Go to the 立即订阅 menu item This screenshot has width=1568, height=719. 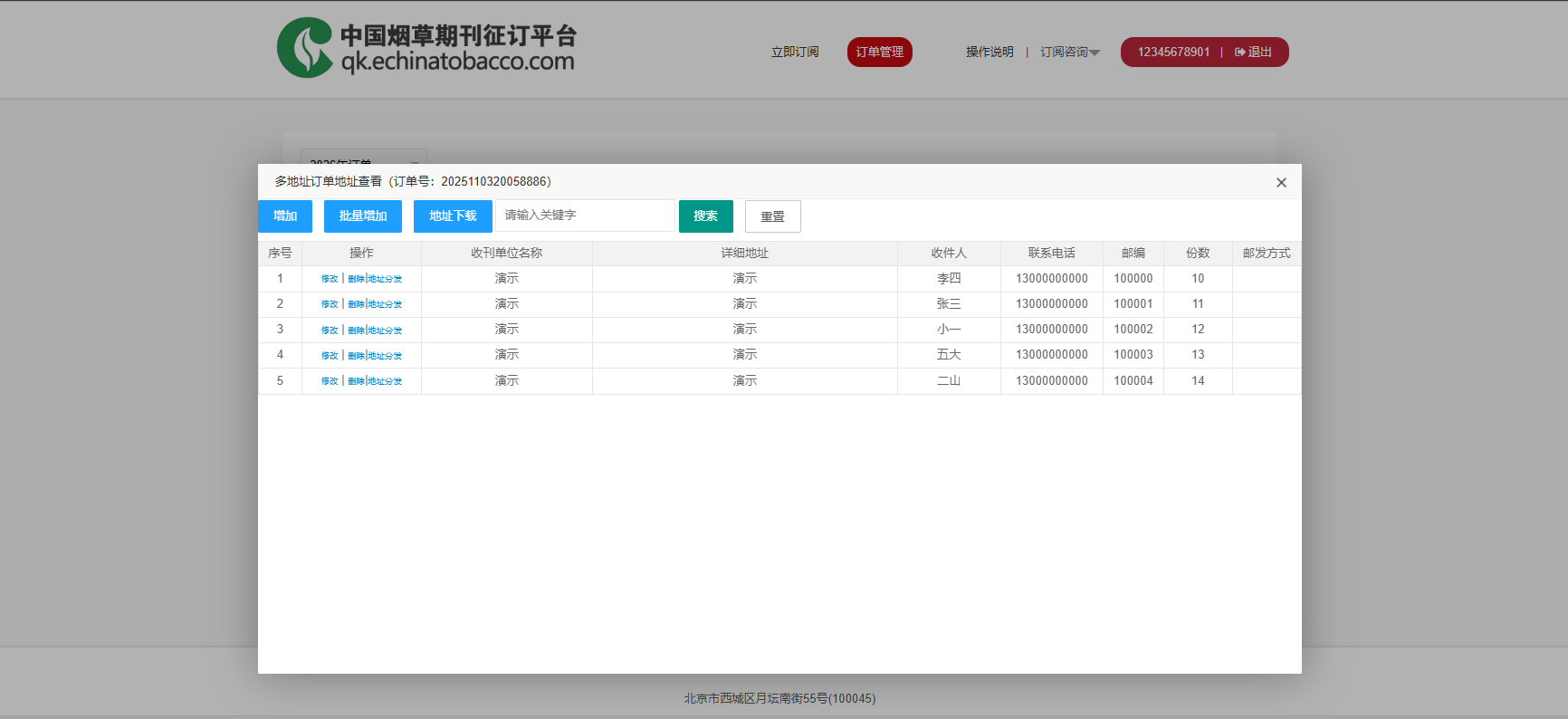(x=794, y=53)
